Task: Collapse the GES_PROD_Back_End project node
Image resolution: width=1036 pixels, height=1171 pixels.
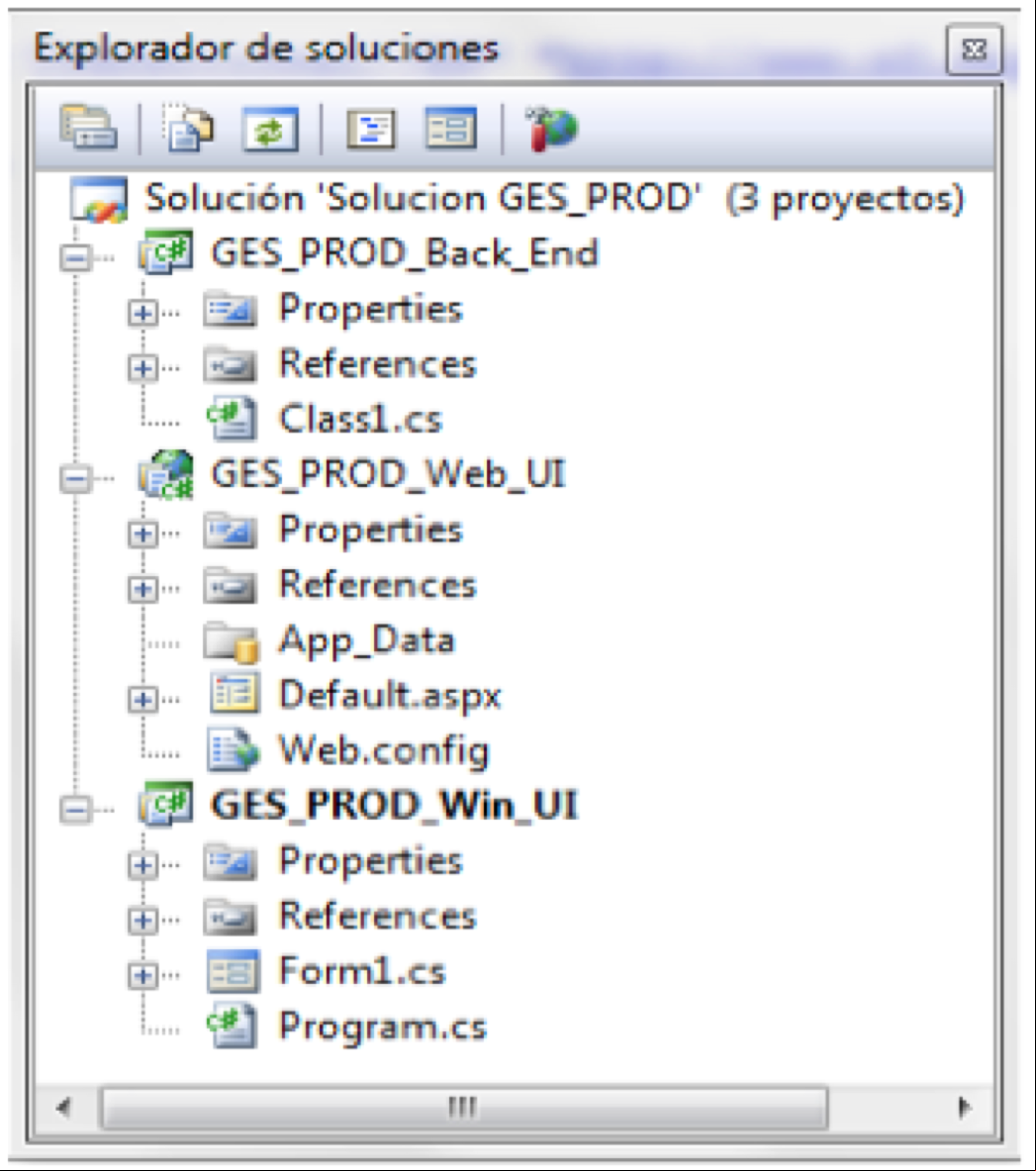Action: pyautogui.click(x=75, y=257)
